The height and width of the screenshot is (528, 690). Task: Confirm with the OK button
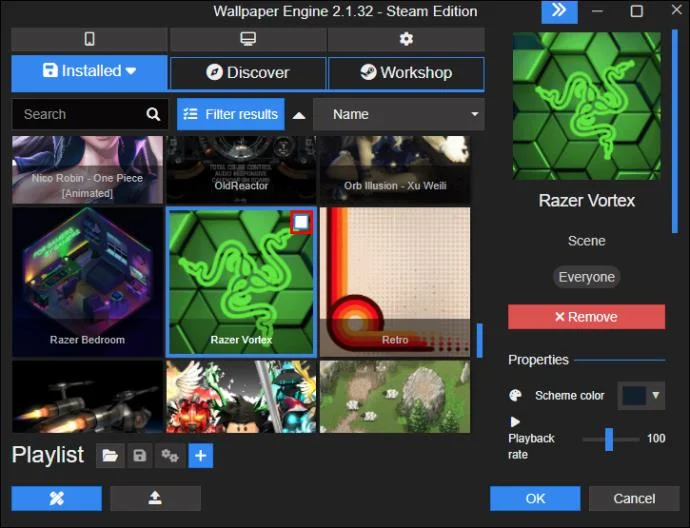tap(535, 499)
